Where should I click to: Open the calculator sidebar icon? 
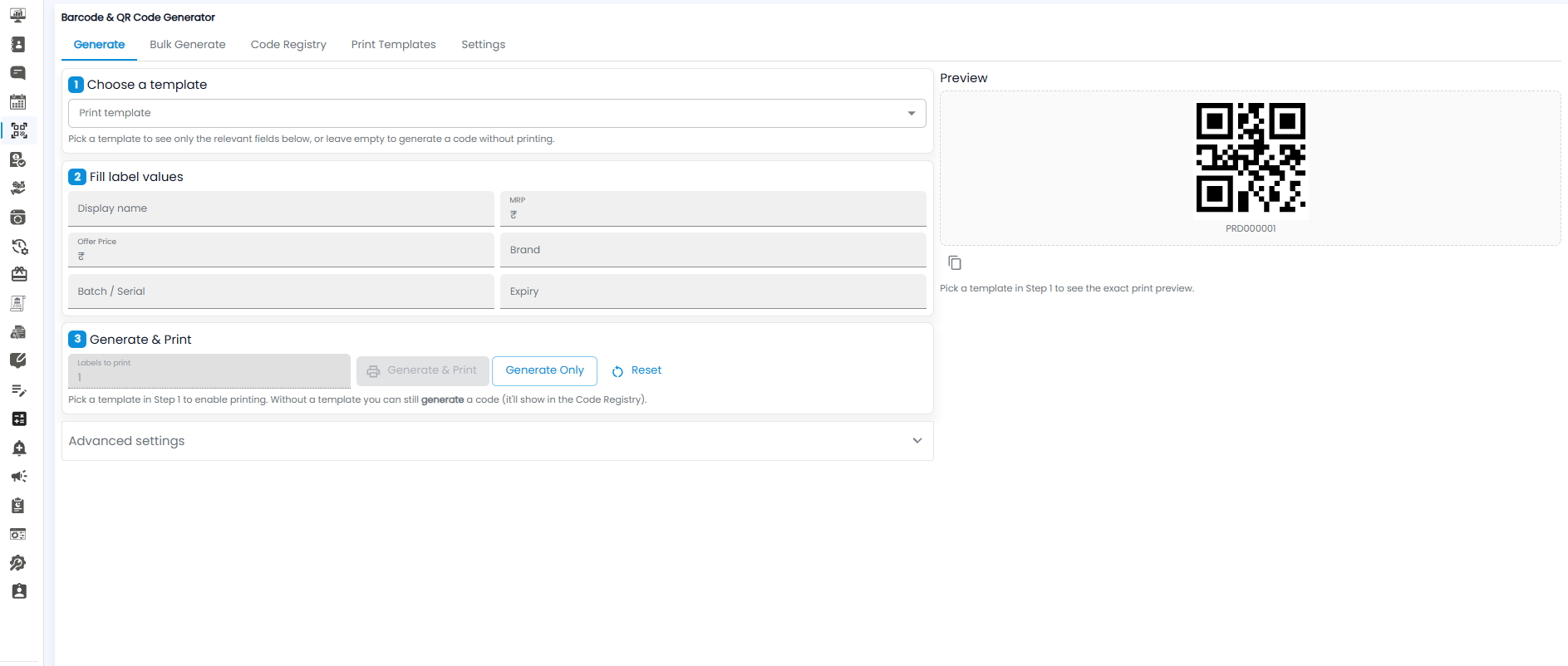18,419
